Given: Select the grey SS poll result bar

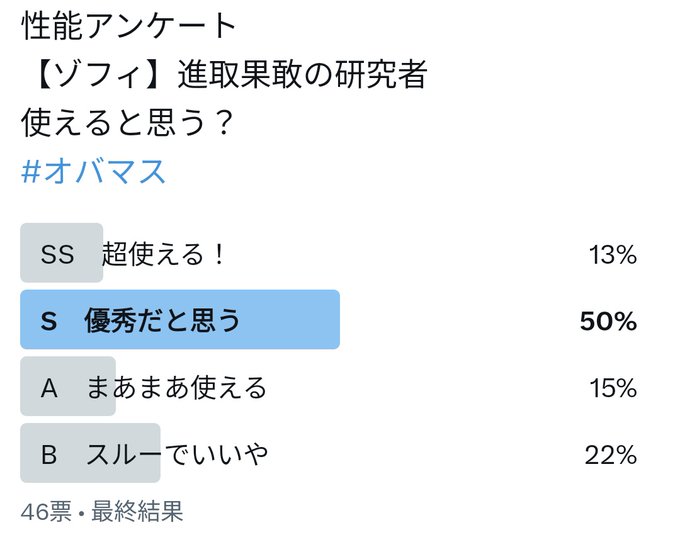Looking at the screenshot, I should 62,253.
